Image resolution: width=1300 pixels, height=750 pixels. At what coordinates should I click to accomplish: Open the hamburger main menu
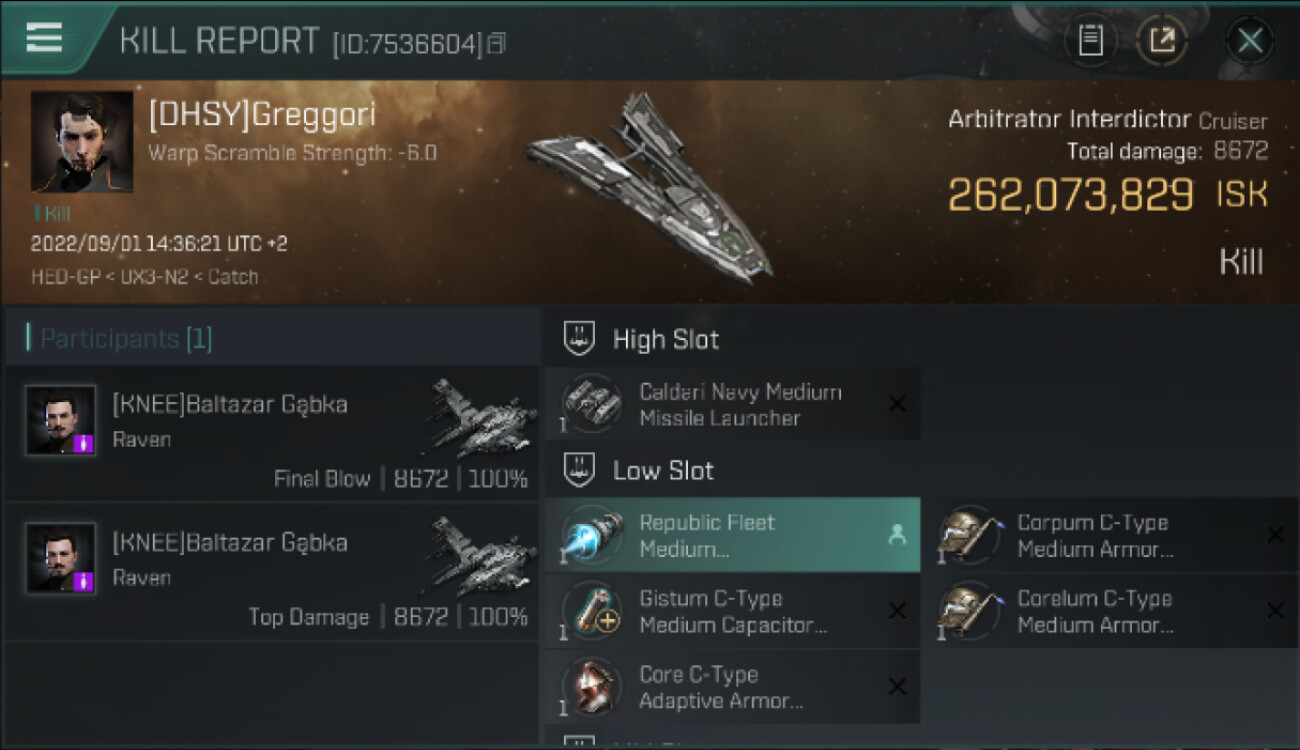tap(44, 38)
